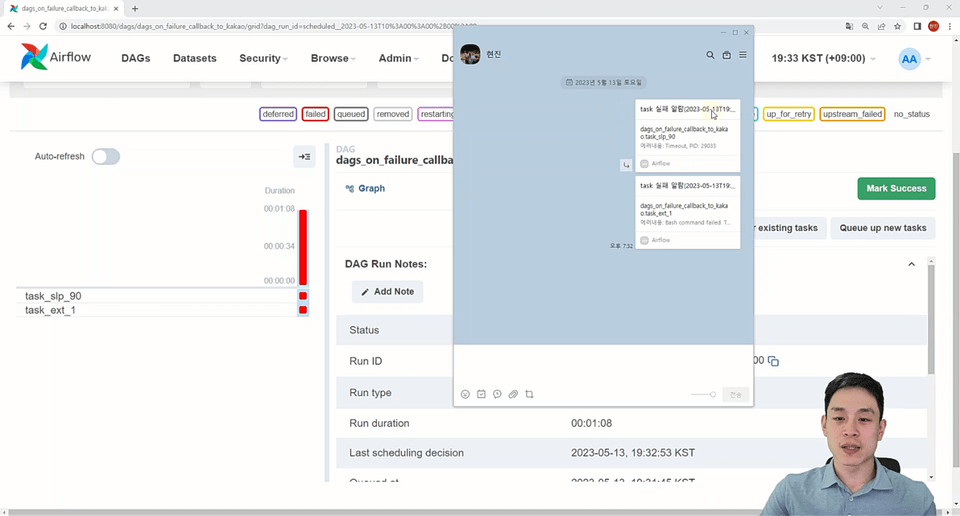Viewport: 960px width, 516px height.
Task: Filter by the deferred status badge
Action: 278,114
